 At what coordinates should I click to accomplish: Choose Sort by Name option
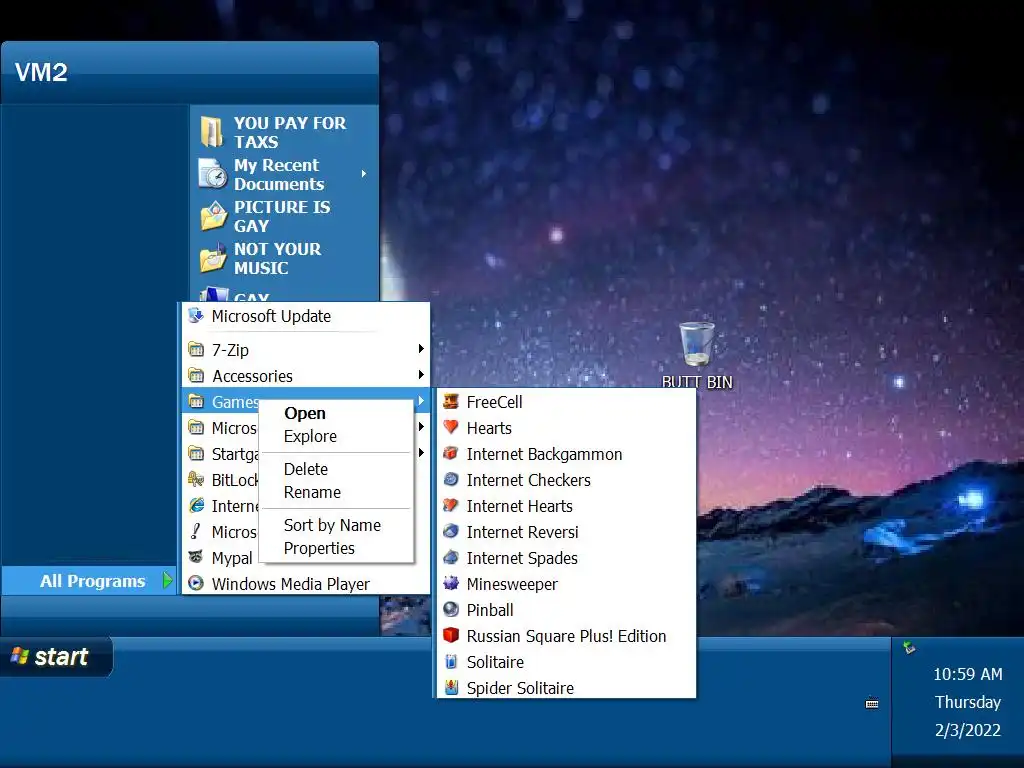click(332, 525)
